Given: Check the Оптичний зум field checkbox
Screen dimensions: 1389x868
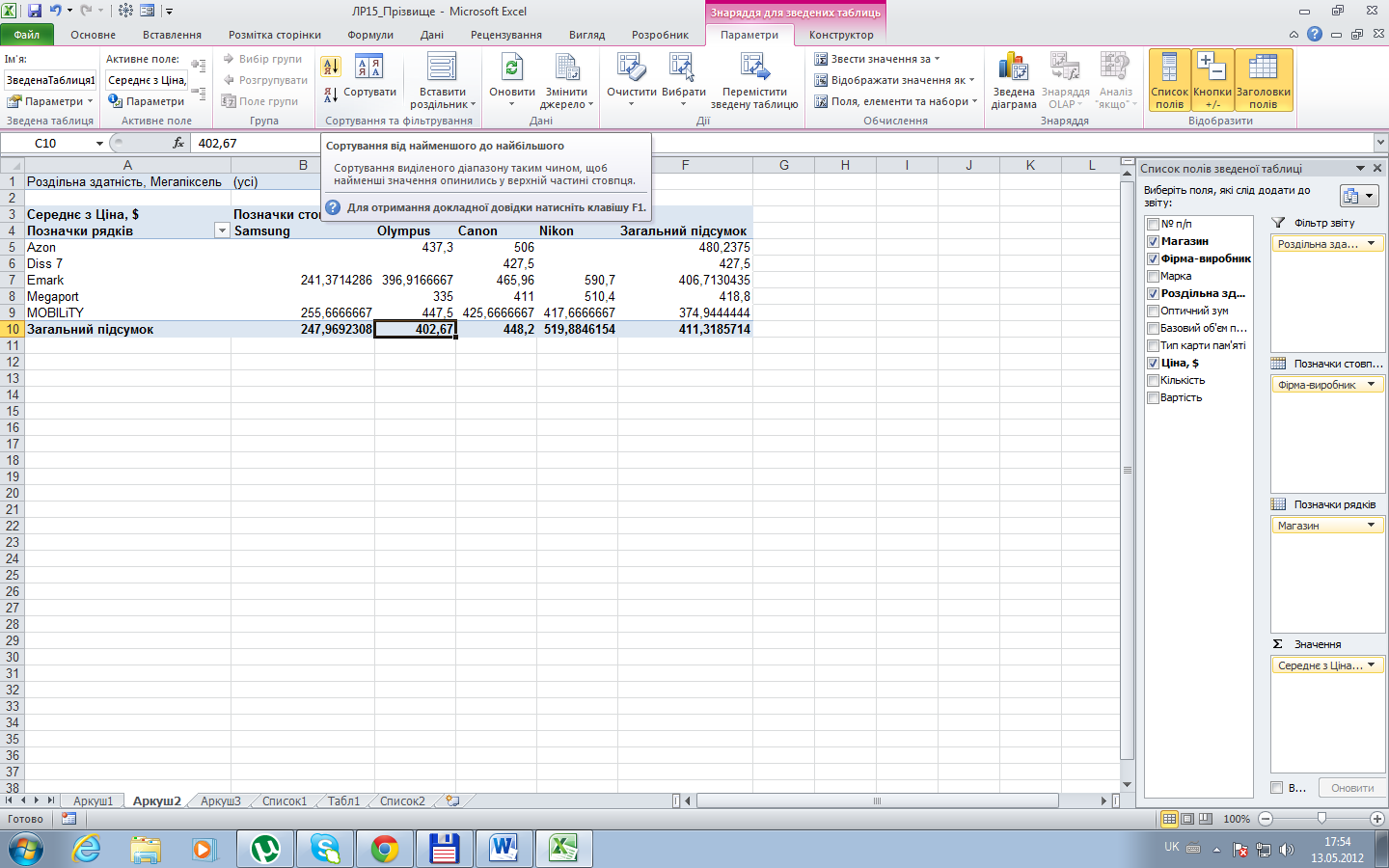Looking at the screenshot, I should (x=1153, y=311).
